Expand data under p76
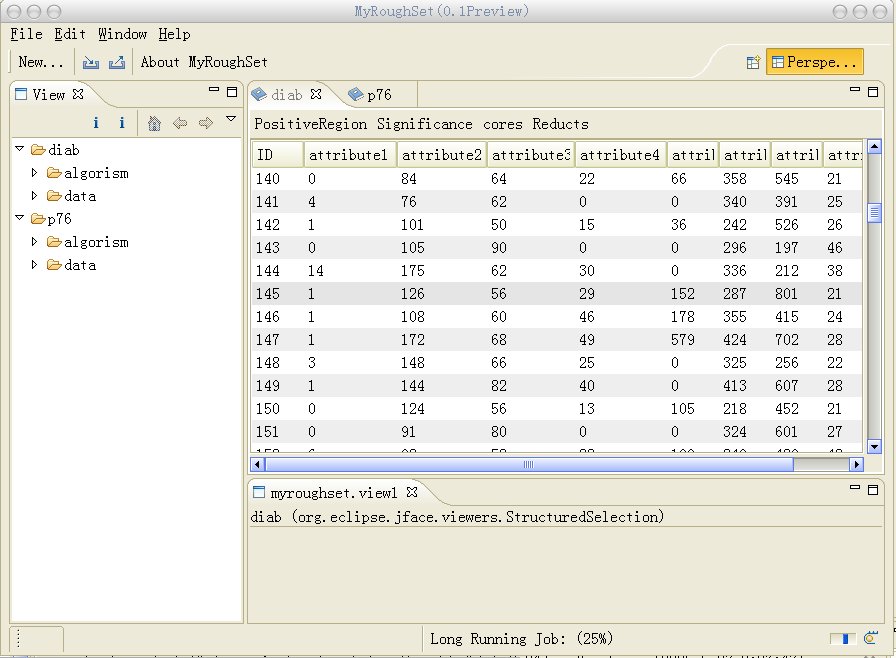This screenshot has width=896, height=658. point(34,264)
